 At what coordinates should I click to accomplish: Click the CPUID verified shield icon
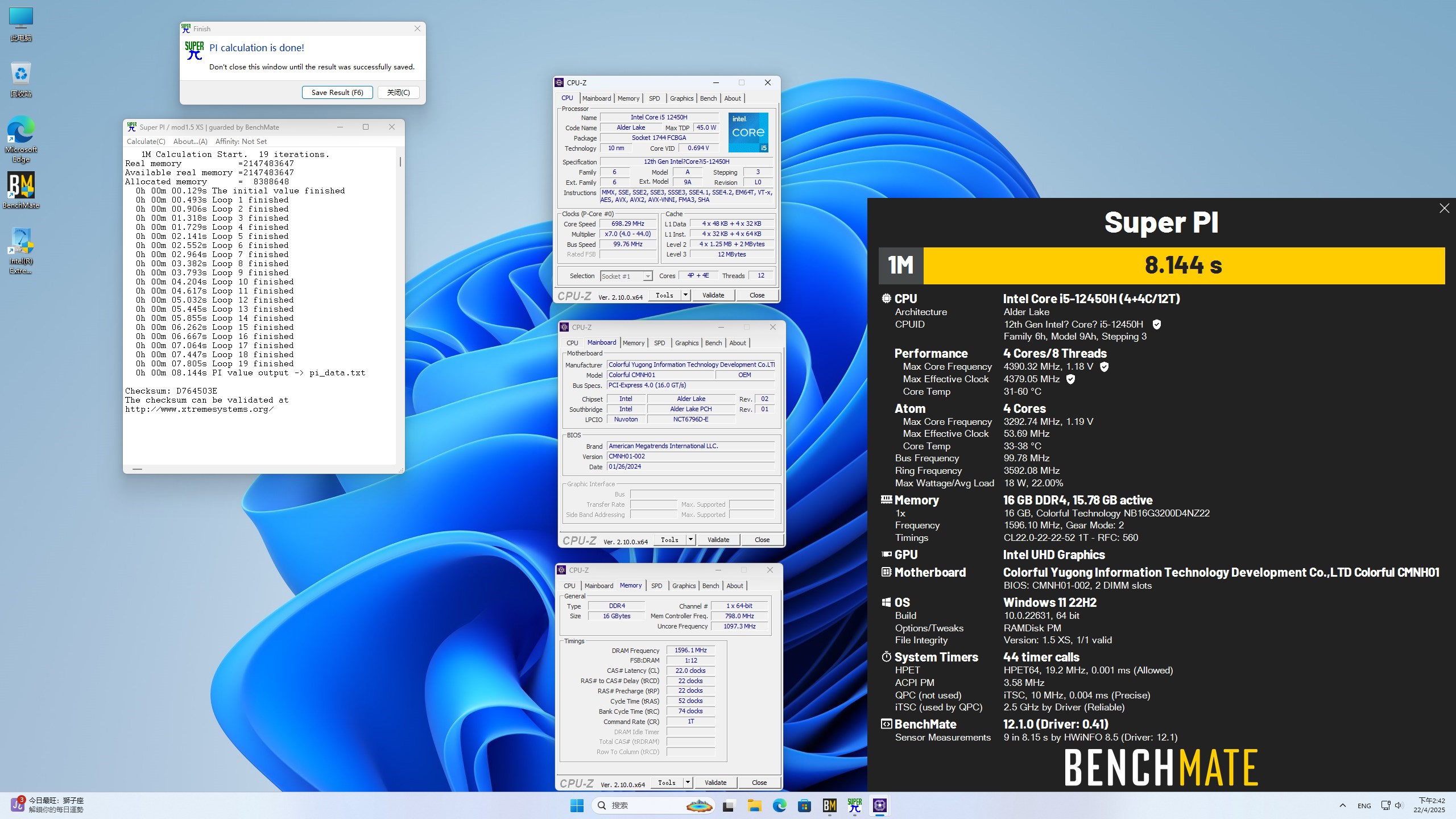coord(1156,324)
